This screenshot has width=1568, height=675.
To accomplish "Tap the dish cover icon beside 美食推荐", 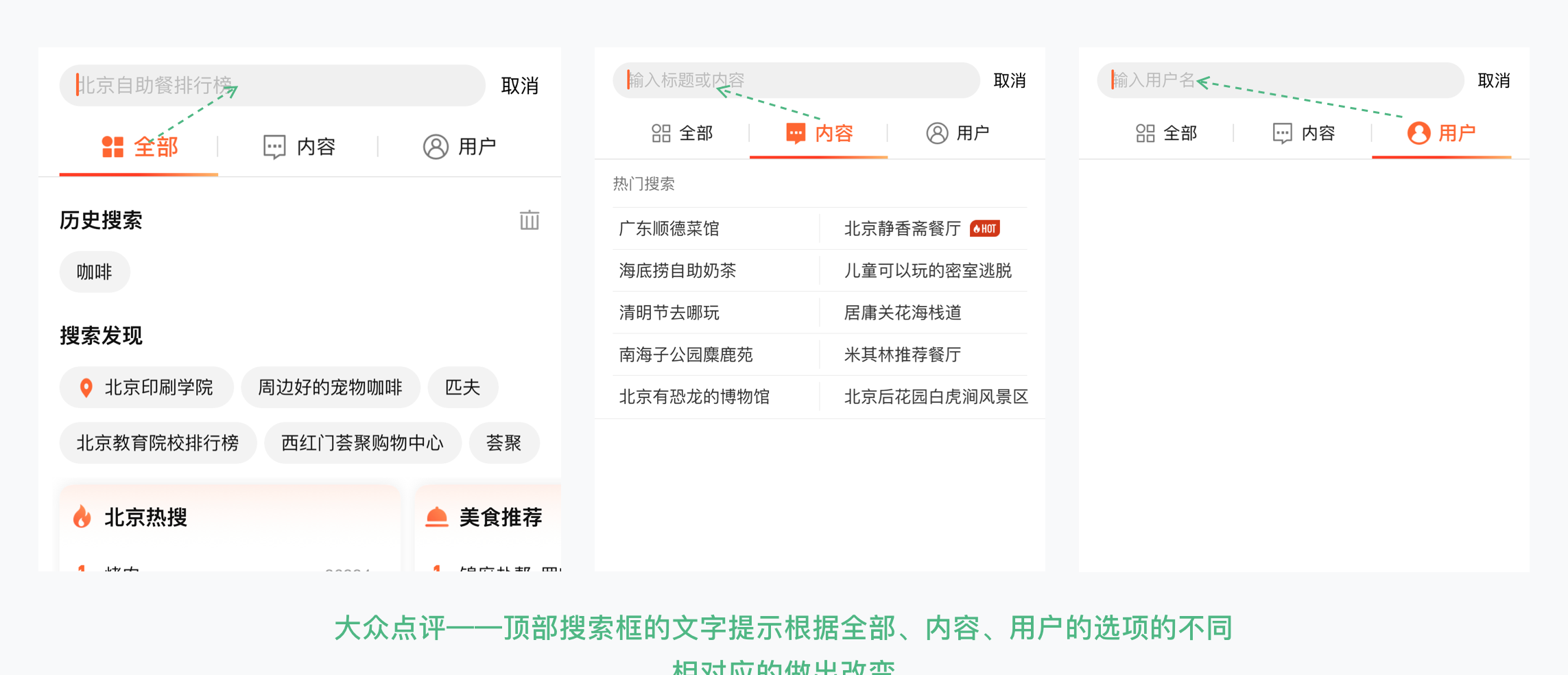I will [x=436, y=517].
